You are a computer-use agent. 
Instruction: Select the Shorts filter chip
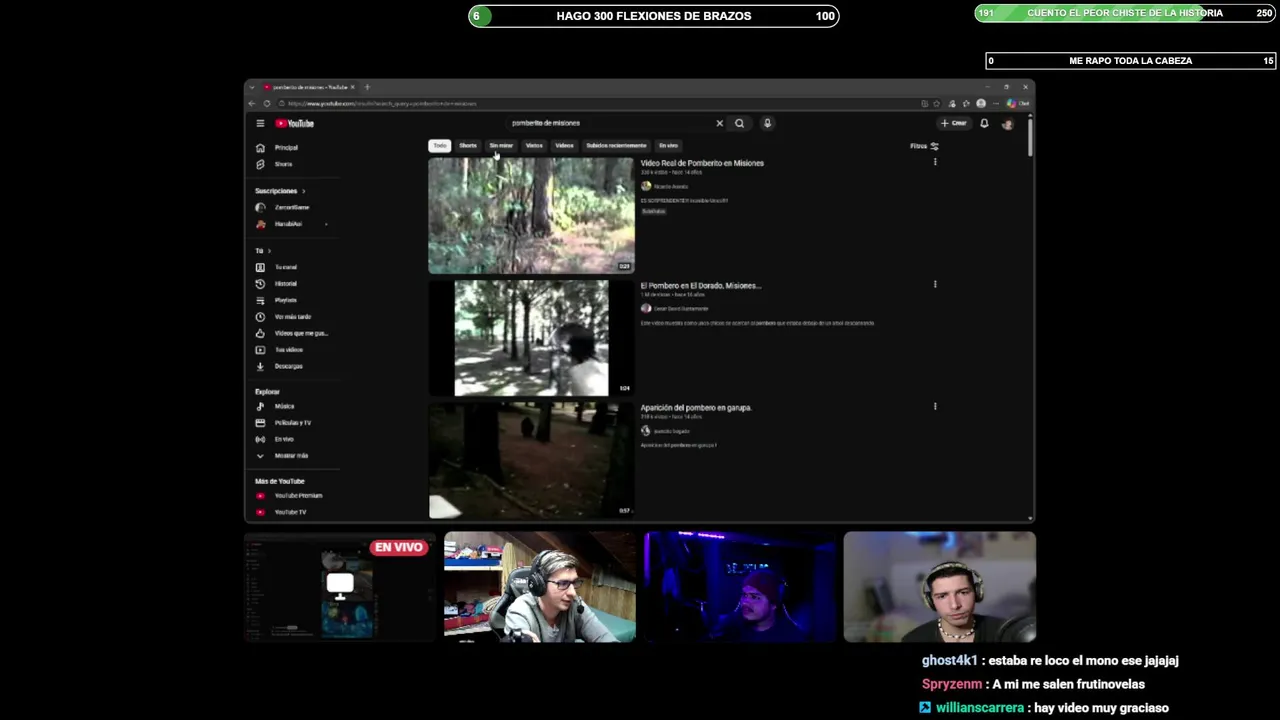coord(468,146)
